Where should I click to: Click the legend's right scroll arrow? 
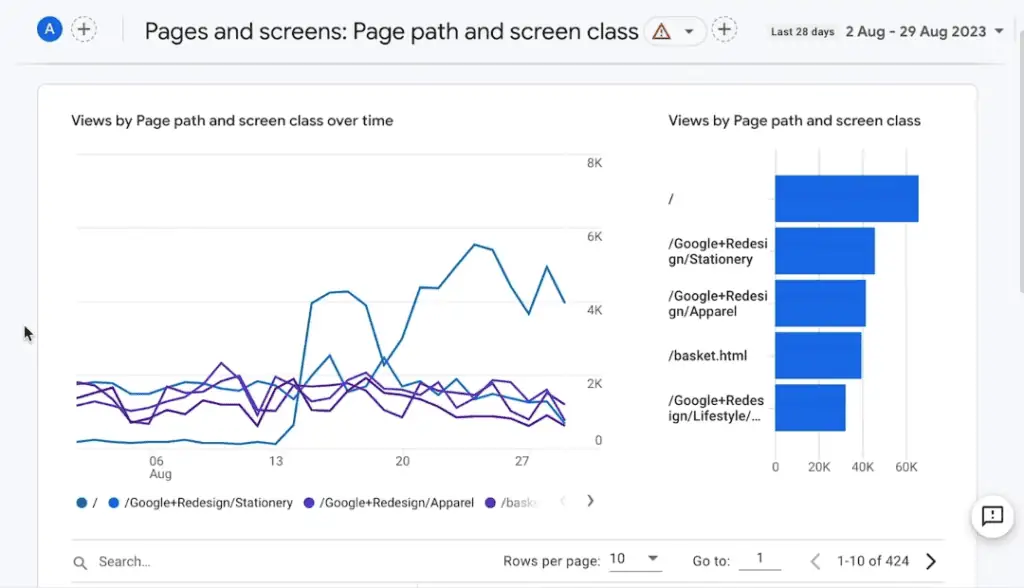pyautogui.click(x=590, y=502)
